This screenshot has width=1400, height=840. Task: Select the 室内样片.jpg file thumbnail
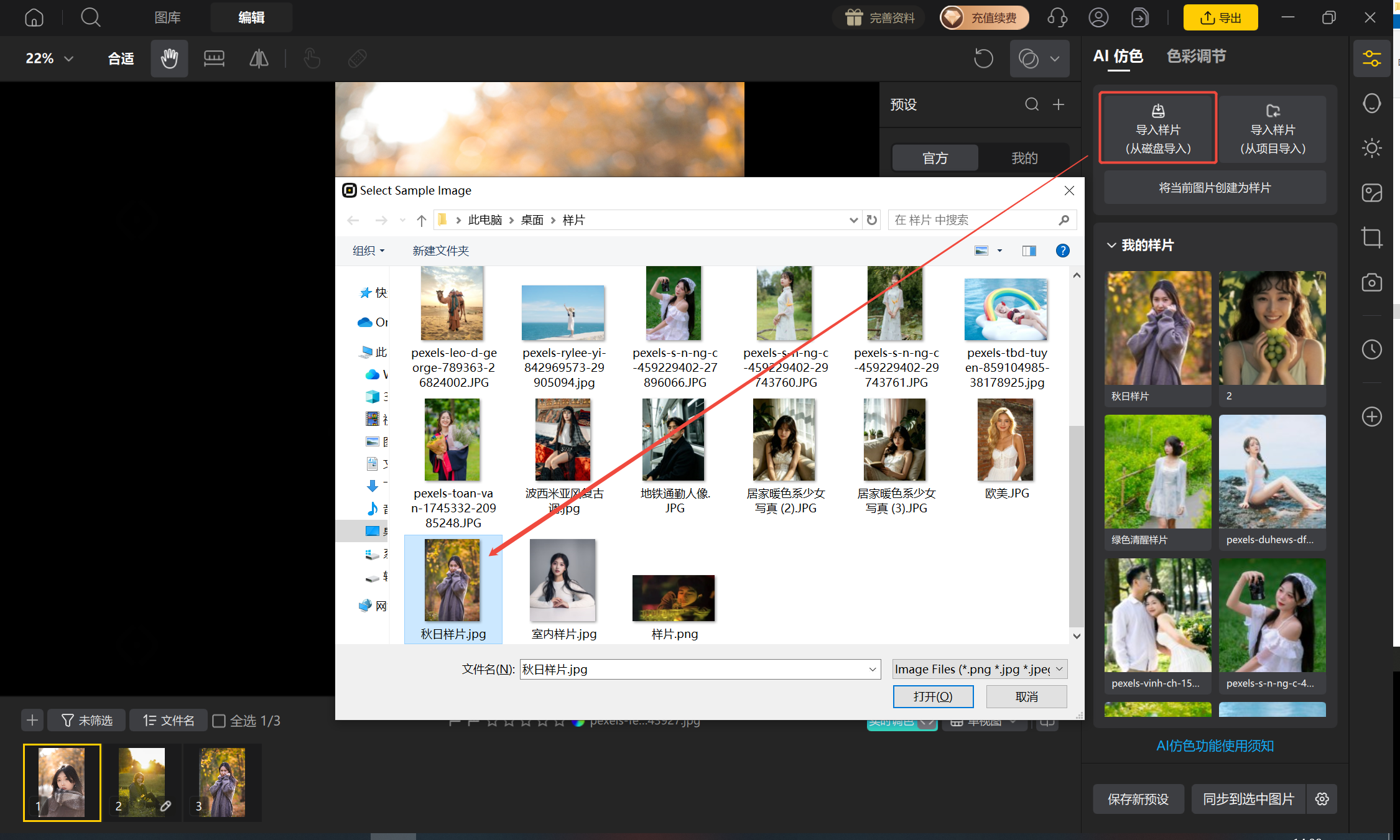pos(563,580)
